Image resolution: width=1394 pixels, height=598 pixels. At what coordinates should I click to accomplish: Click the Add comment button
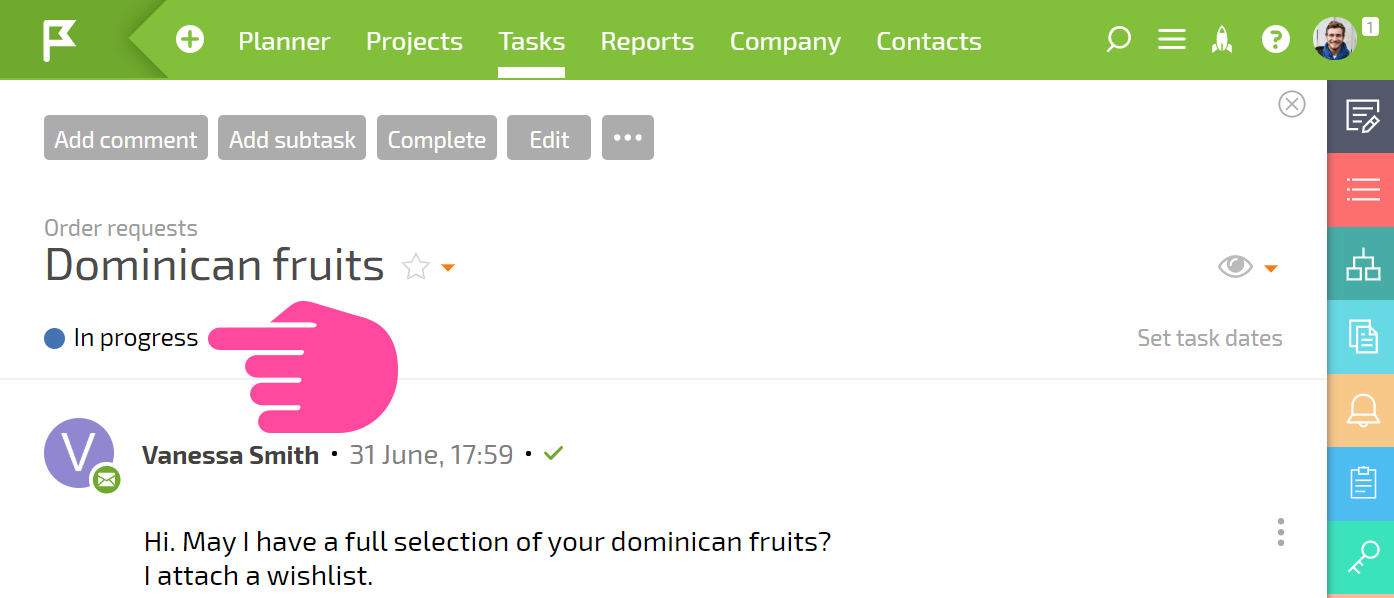point(126,138)
